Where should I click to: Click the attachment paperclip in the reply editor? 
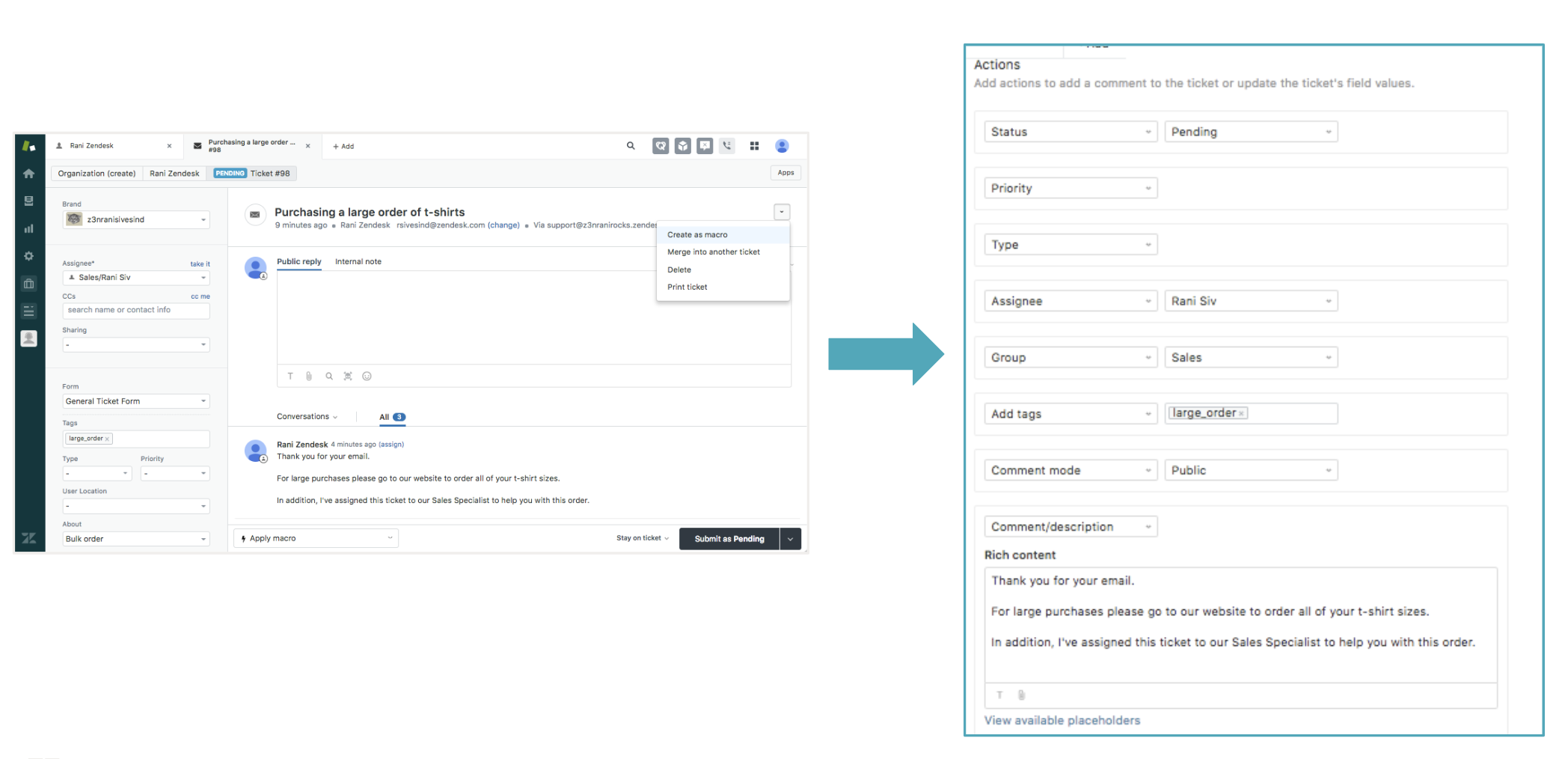pyautogui.click(x=309, y=377)
